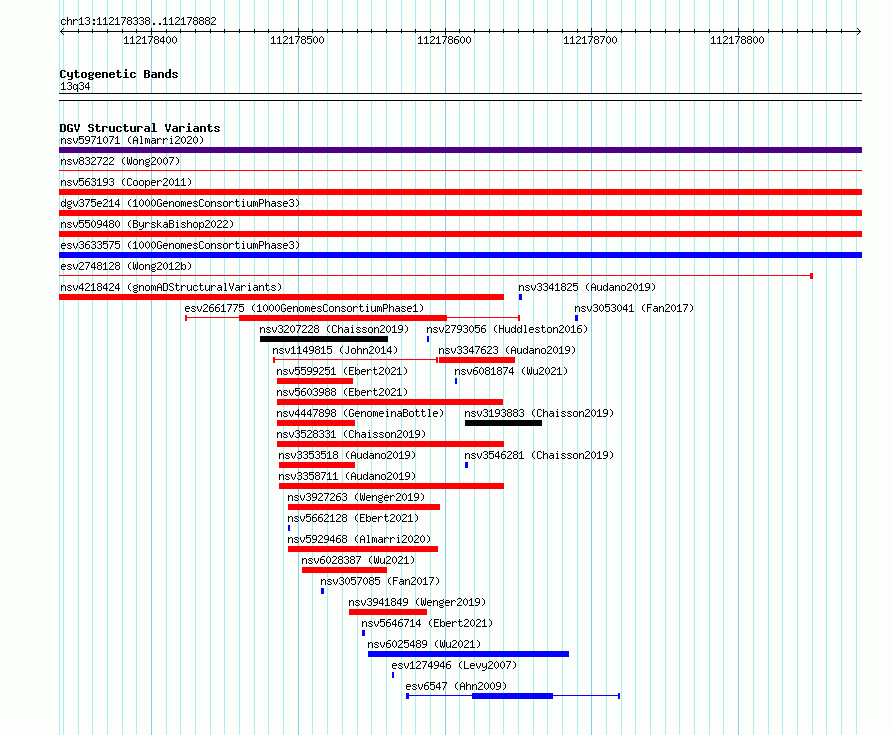Click esv2661775 (1000GenomesConsortiumPhase1) label

pyautogui.click(x=304, y=308)
